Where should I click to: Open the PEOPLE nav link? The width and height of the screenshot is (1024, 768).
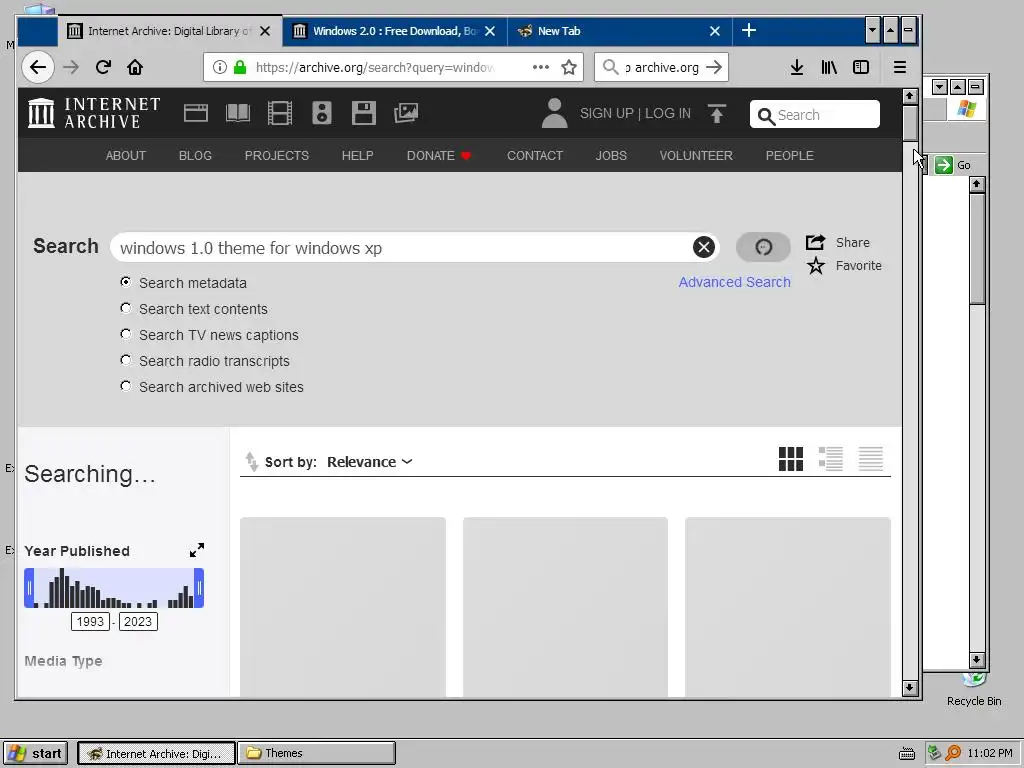790,155
